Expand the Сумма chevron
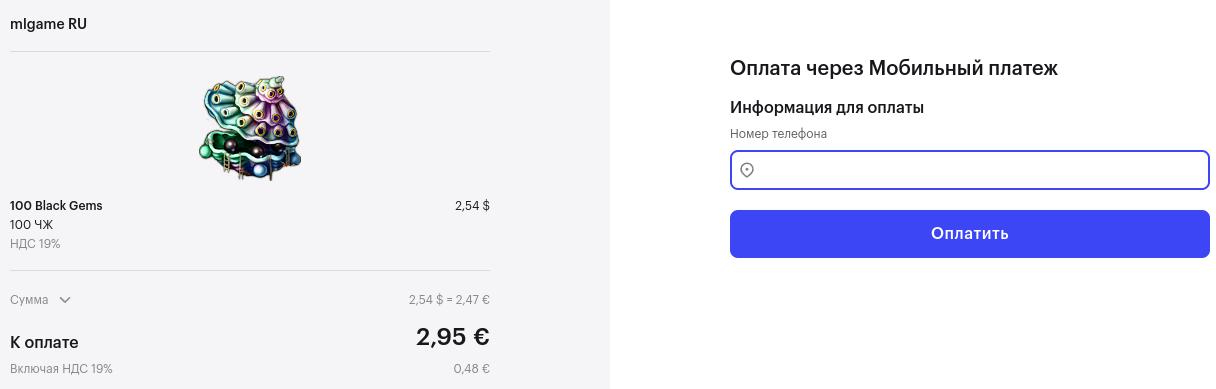 click(x=65, y=300)
